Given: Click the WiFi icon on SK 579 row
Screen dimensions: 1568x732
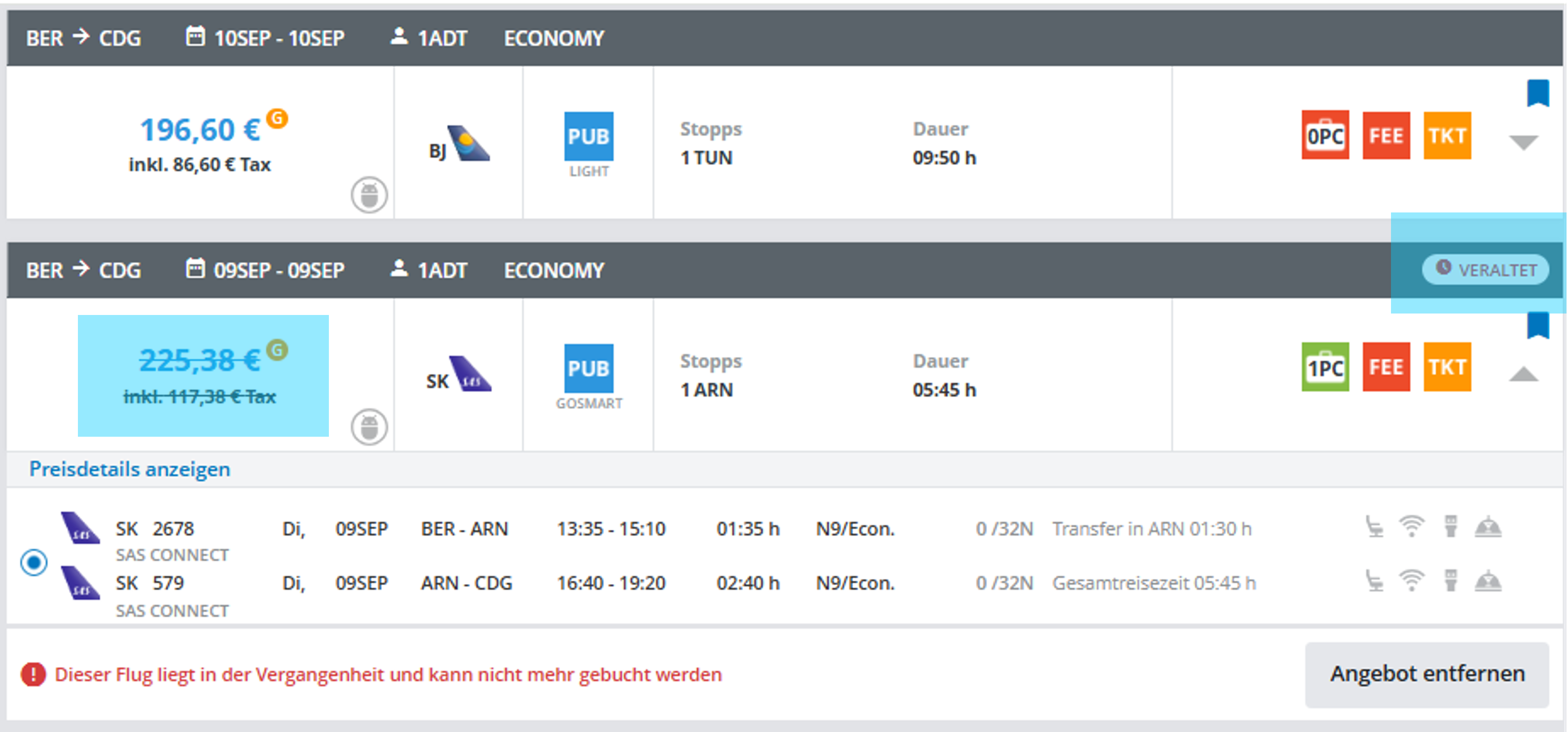Looking at the screenshot, I should pyautogui.click(x=1411, y=581).
